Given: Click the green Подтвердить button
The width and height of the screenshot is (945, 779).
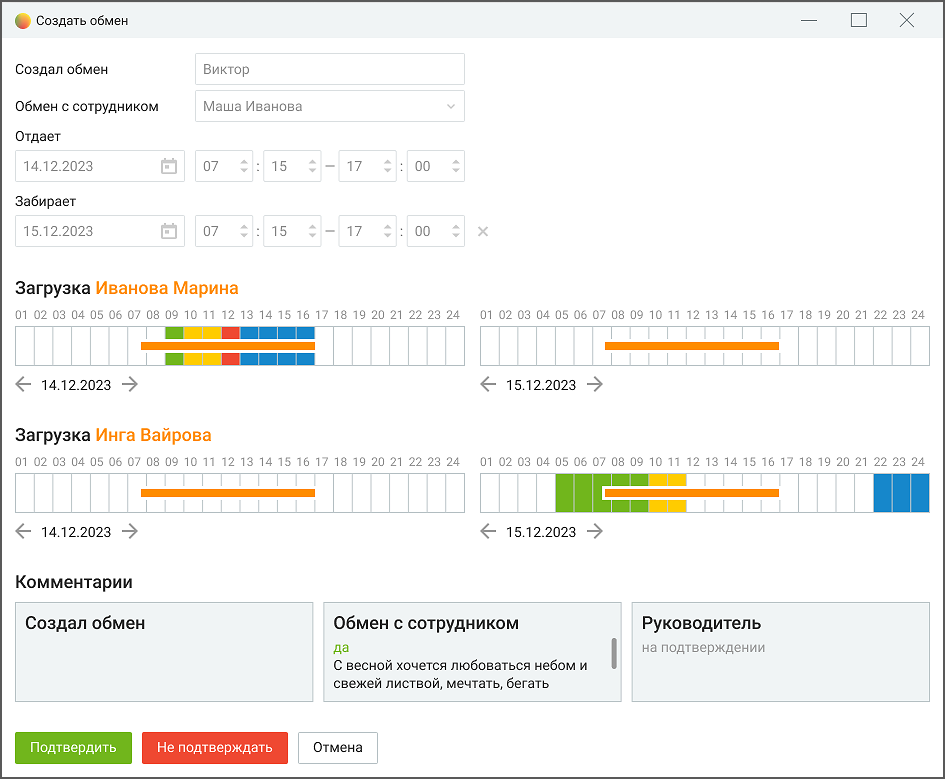Looking at the screenshot, I should (x=74, y=748).
